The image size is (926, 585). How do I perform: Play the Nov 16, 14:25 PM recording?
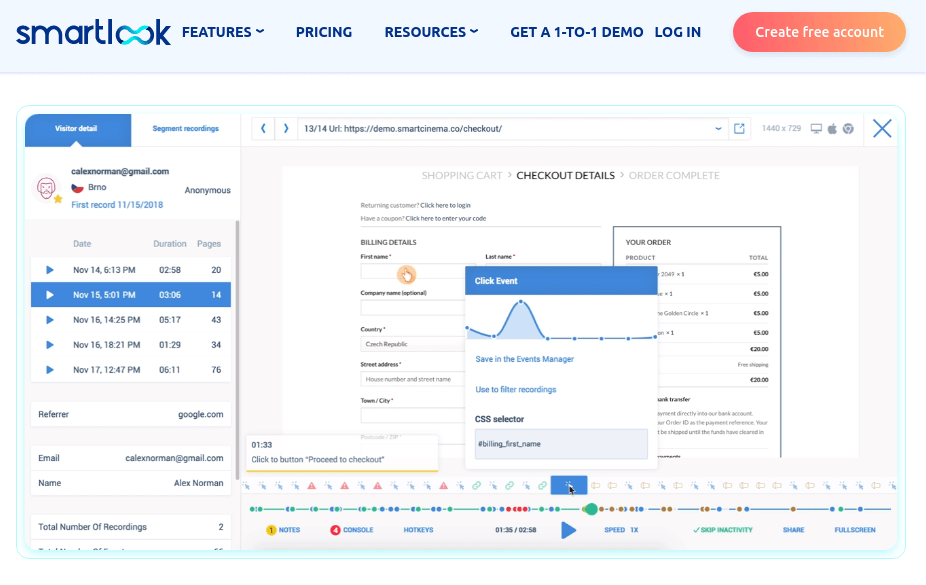tap(50, 319)
